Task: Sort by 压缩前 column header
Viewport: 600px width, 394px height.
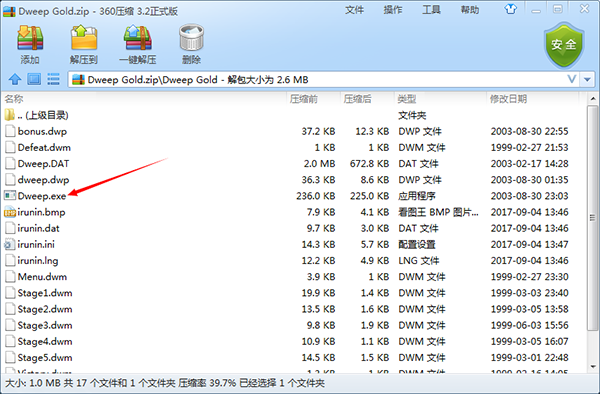Action: [304, 99]
